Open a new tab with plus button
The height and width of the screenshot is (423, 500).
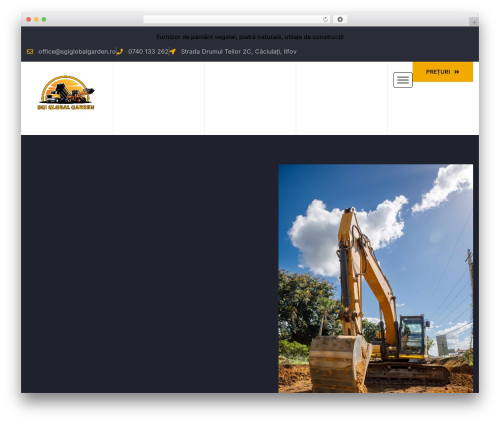coord(474,22)
